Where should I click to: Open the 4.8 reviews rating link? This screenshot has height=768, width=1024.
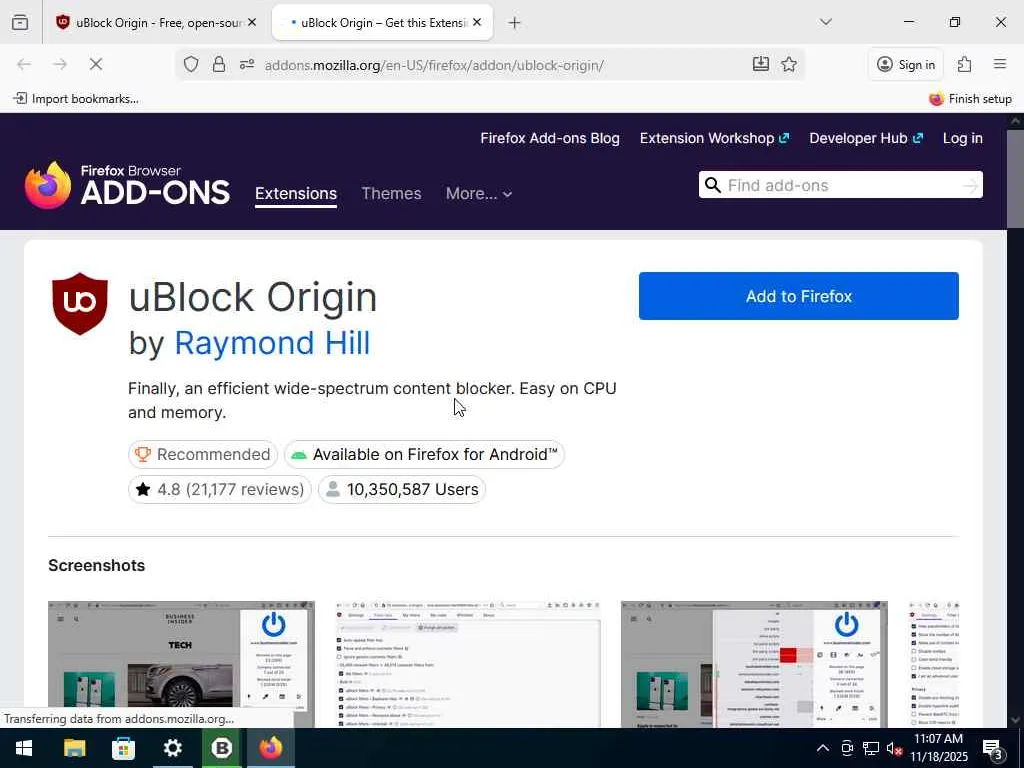tap(220, 489)
